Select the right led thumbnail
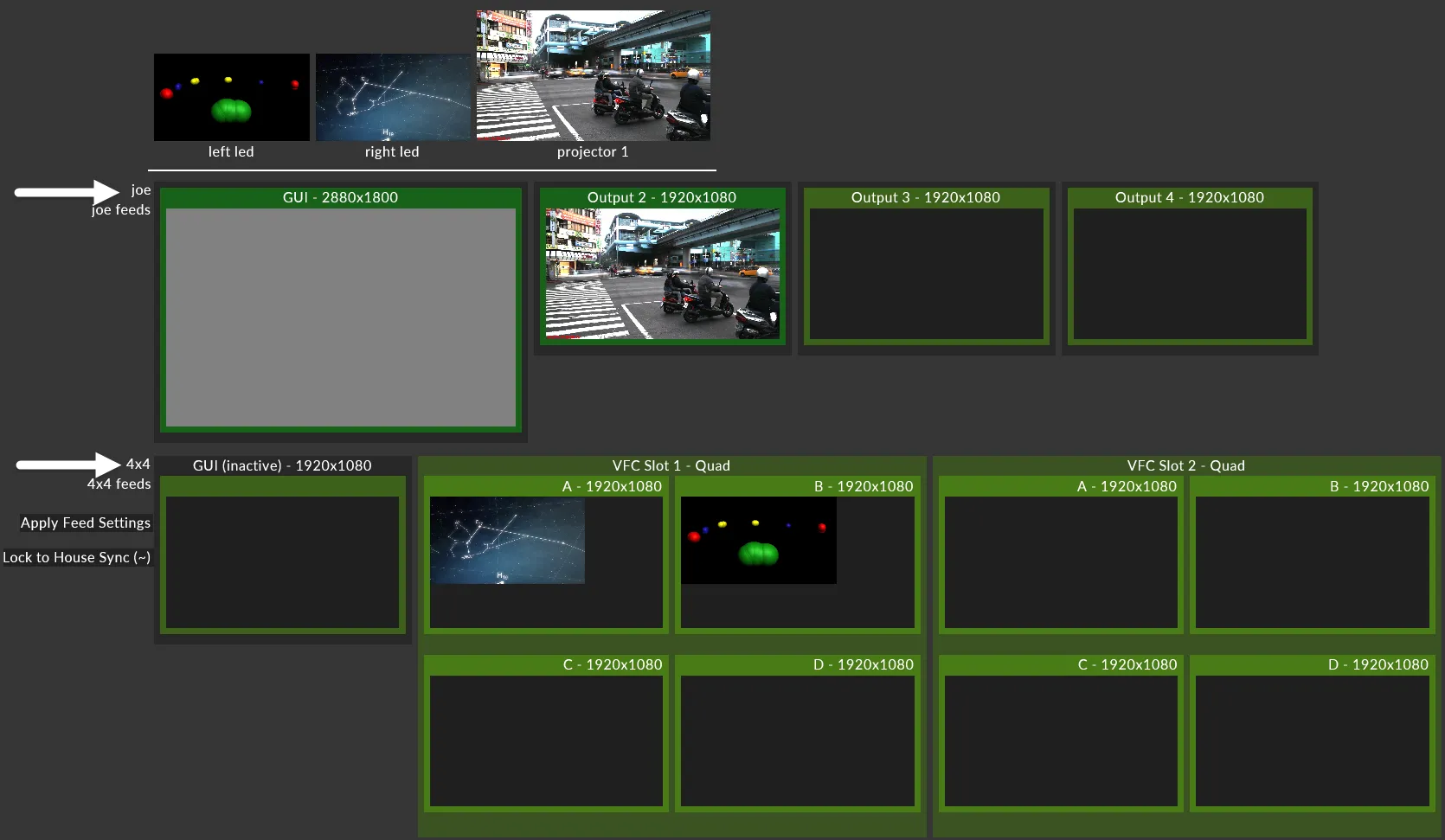Screen dimensions: 1445x840 392,97
